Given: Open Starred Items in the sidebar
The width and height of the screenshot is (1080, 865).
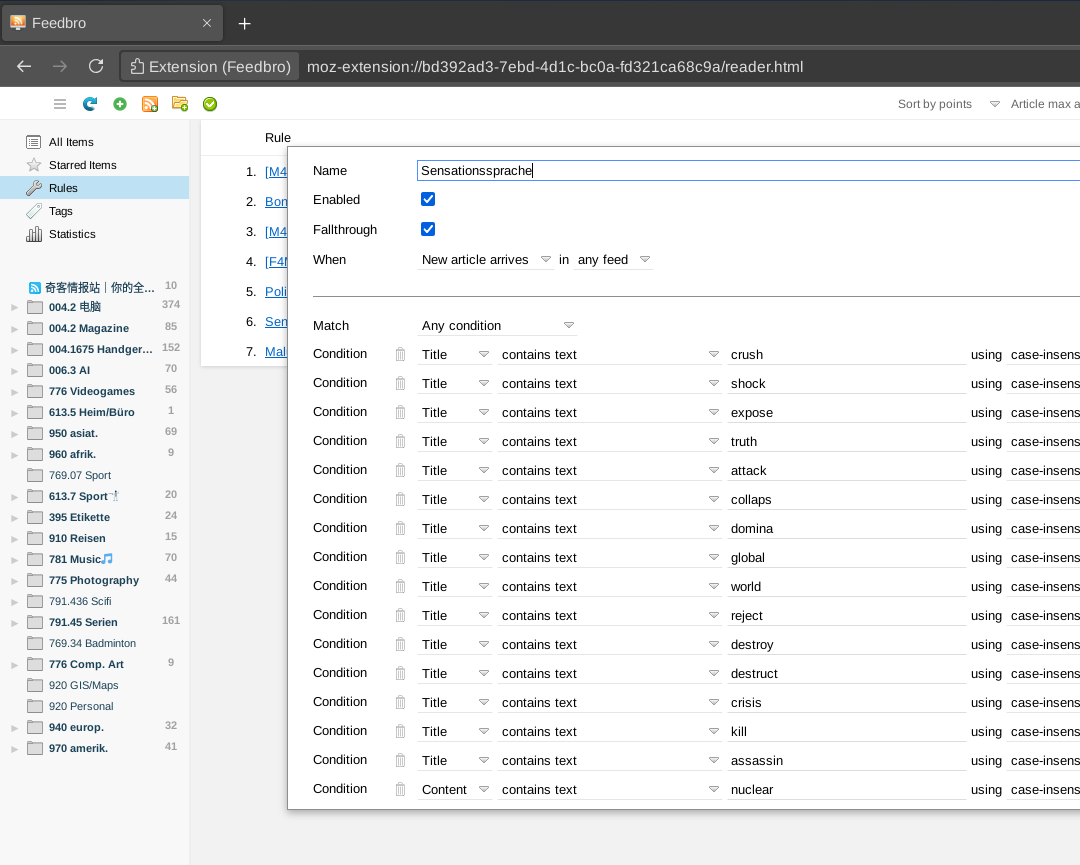Looking at the screenshot, I should click(x=82, y=165).
